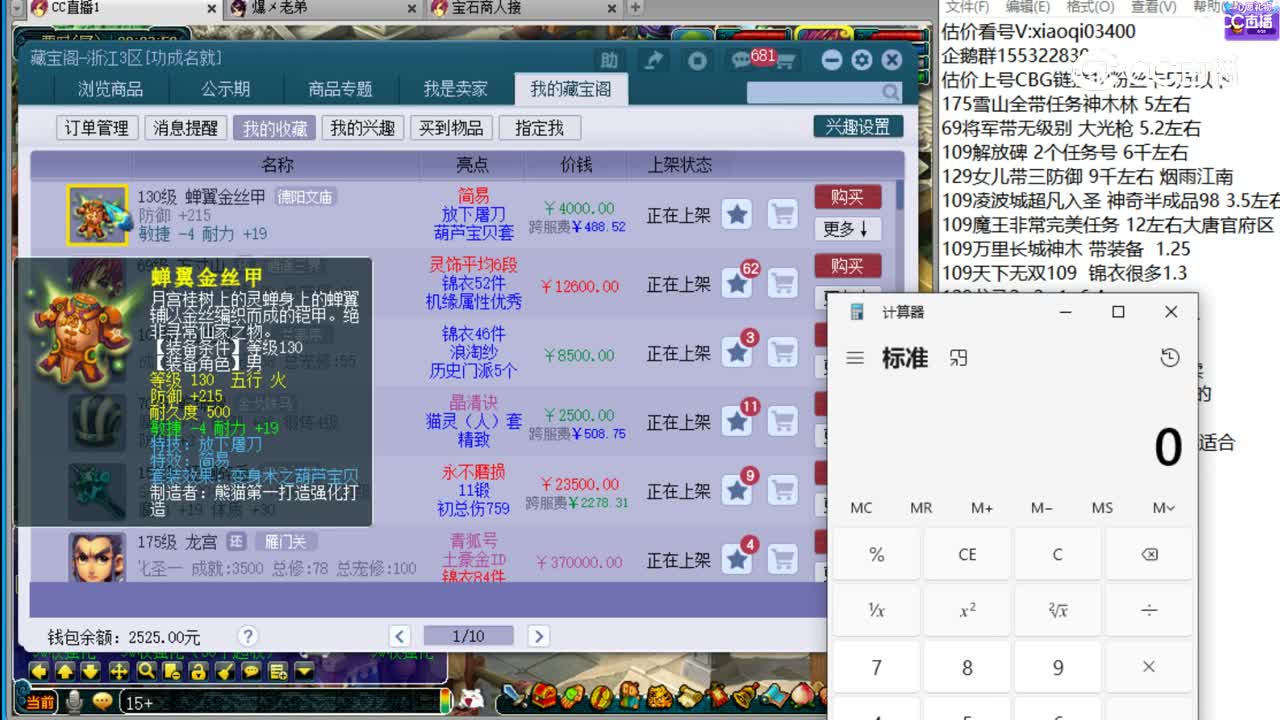Click the 助 help icon in Cangbaoge header

click(x=609, y=60)
